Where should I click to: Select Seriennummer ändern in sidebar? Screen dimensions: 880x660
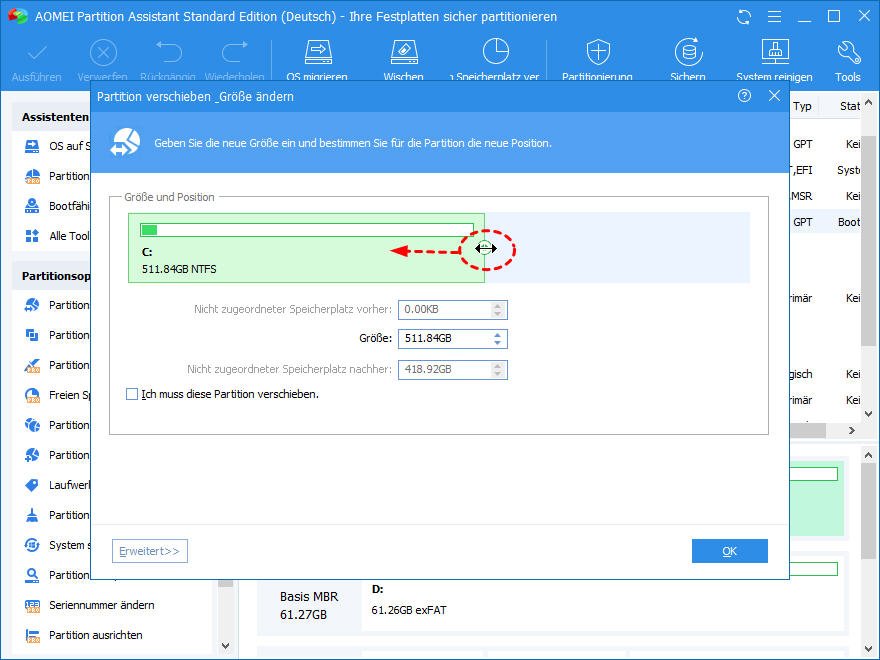102,605
